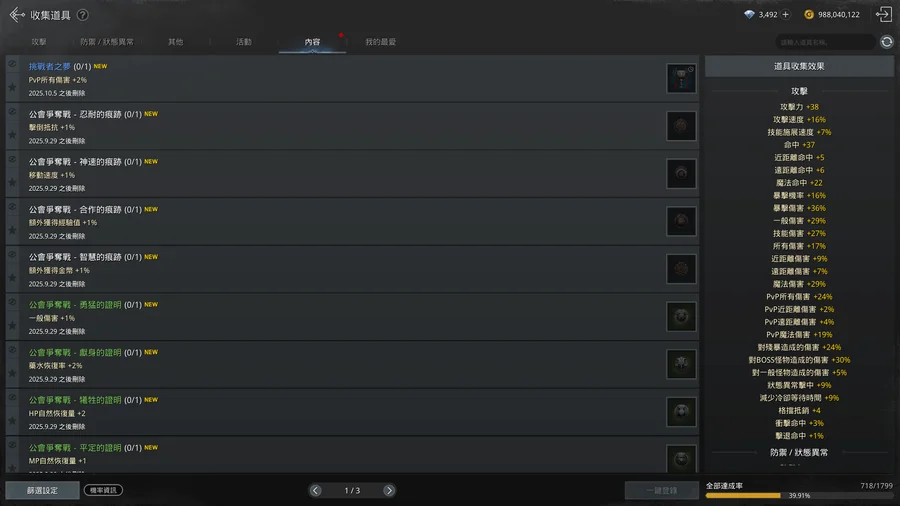
Task: Toggle the favorite star for 神速的痕跡
Action: [x=12, y=182]
